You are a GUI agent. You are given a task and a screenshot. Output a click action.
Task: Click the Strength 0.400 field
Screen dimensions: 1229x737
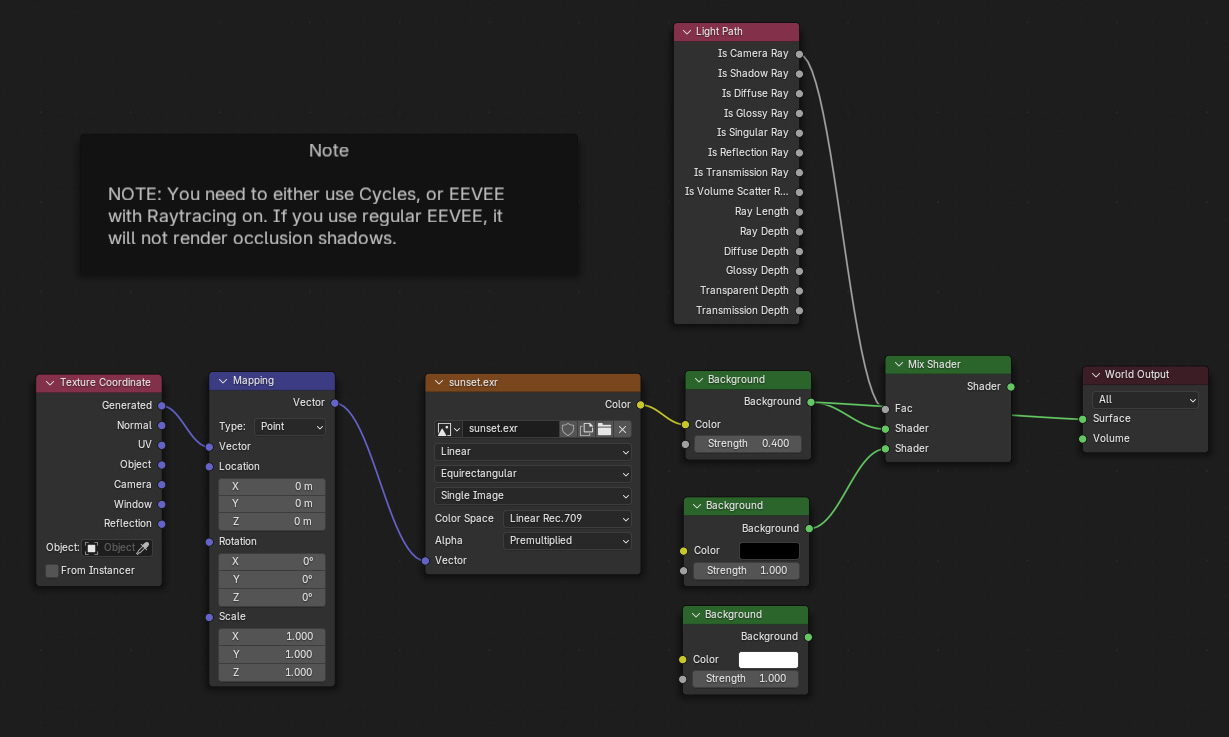tap(747, 444)
